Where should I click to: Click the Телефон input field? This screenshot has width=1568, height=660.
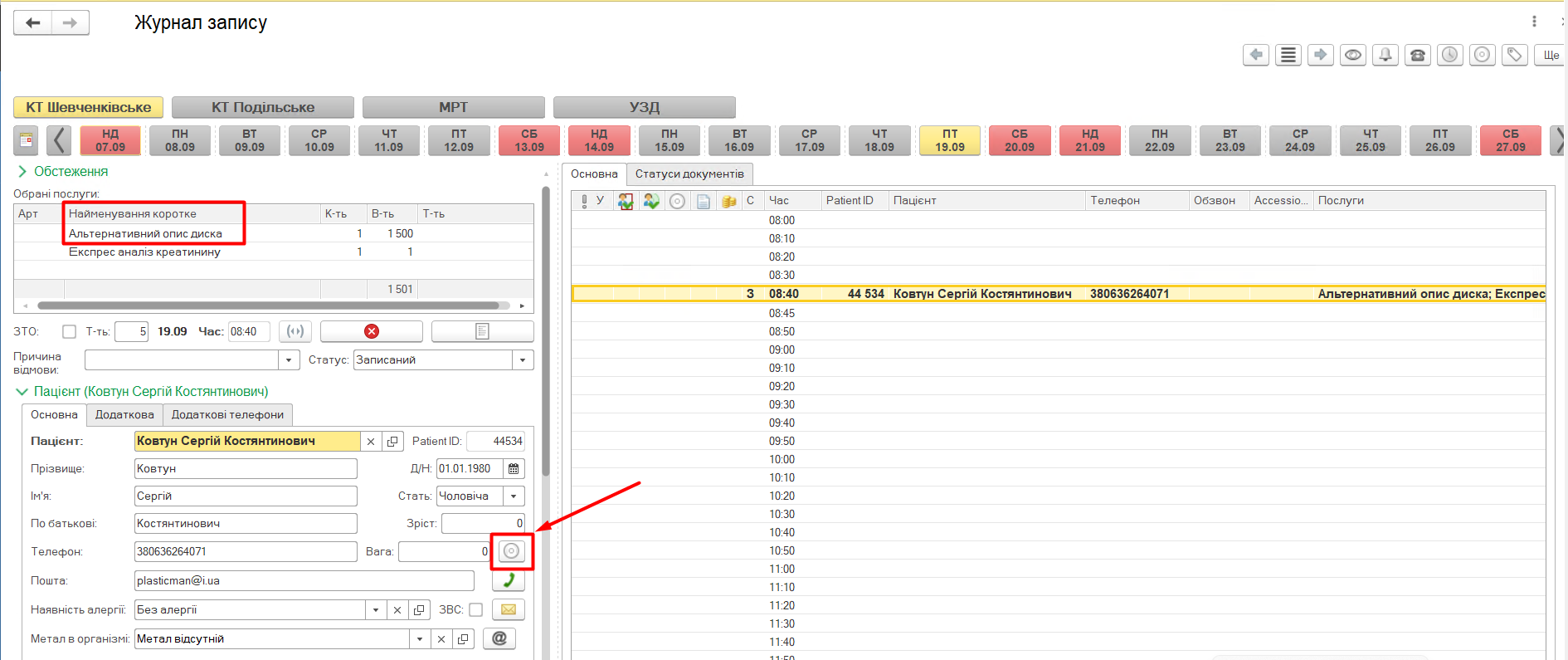click(245, 552)
